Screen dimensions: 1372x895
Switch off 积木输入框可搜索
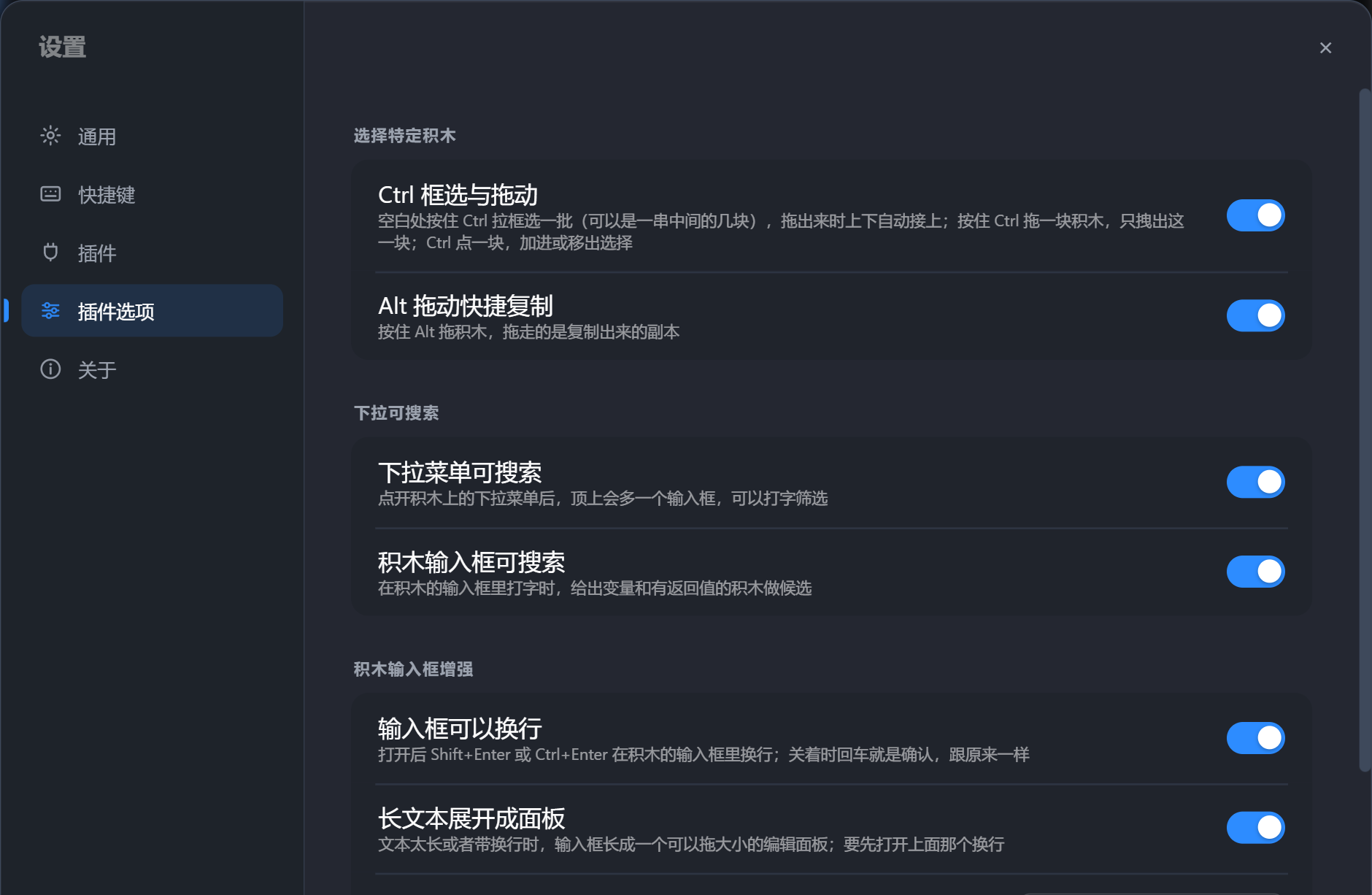click(1255, 572)
